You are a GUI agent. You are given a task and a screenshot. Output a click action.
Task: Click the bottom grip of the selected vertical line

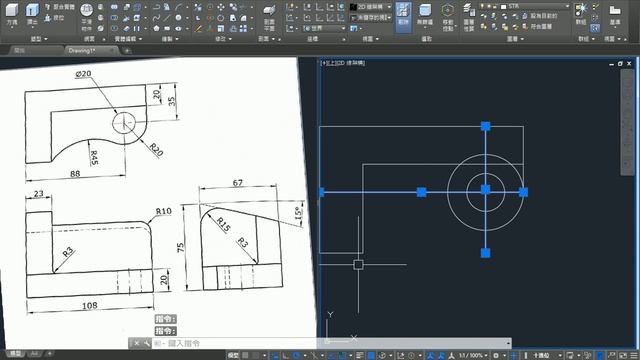point(485,253)
